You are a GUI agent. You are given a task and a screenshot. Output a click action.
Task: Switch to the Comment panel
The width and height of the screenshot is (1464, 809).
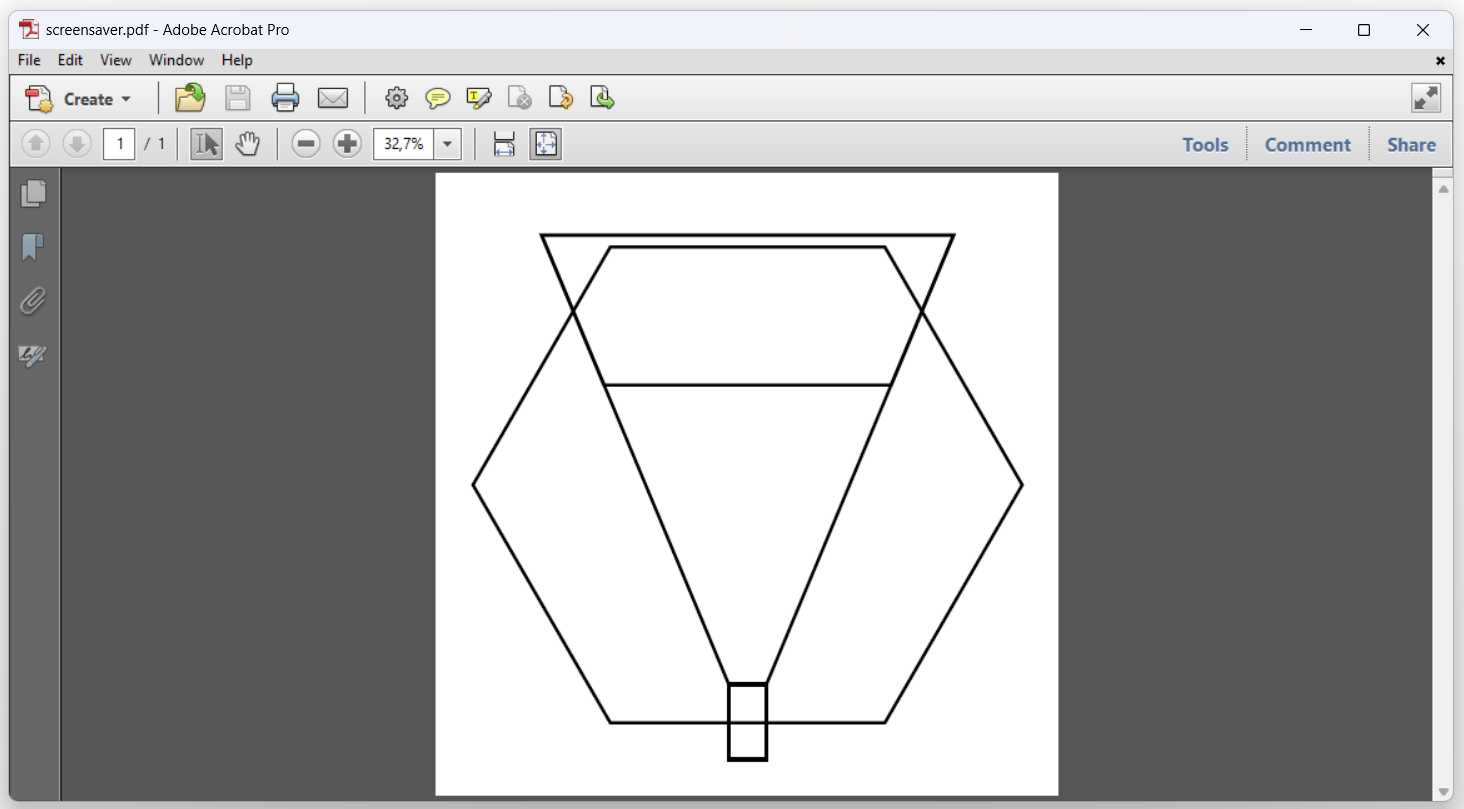(x=1307, y=143)
